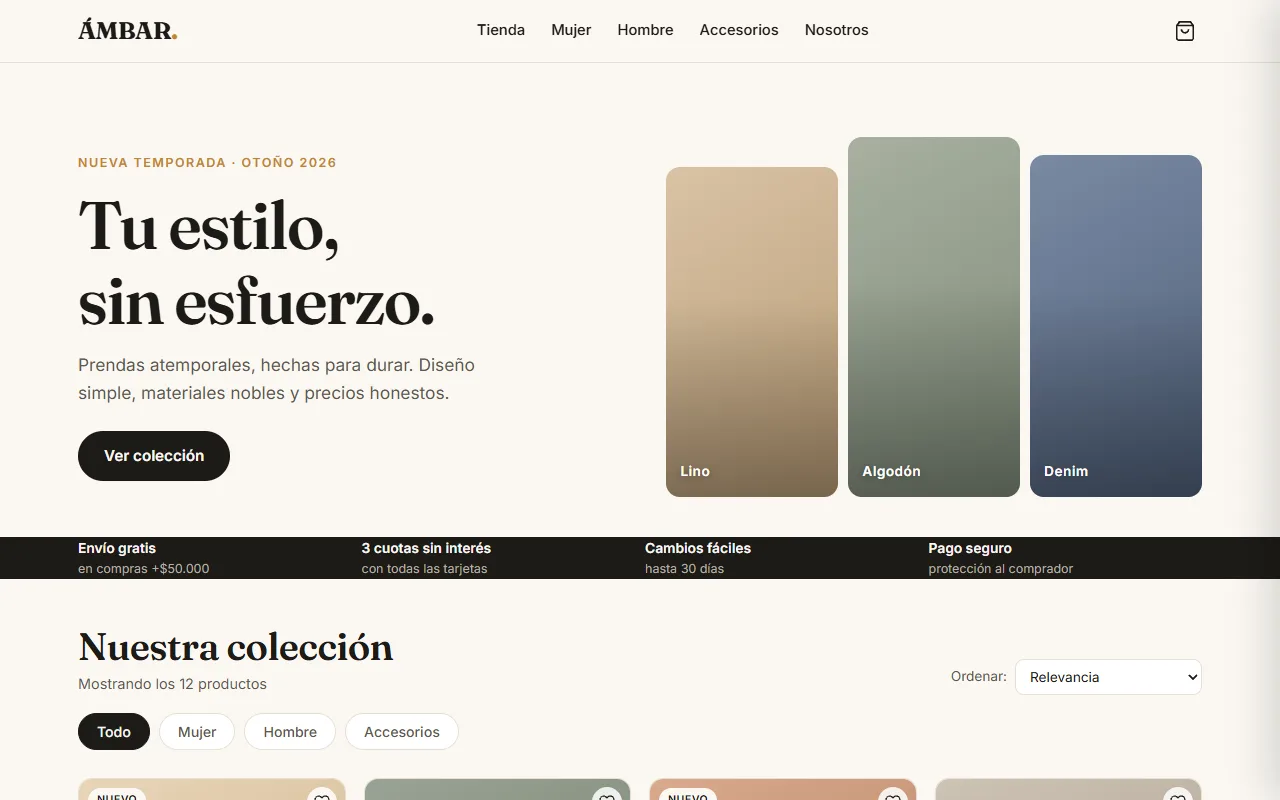1280x800 pixels.
Task: Filter the collection by Hombre pill
Action: [x=290, y=732]
